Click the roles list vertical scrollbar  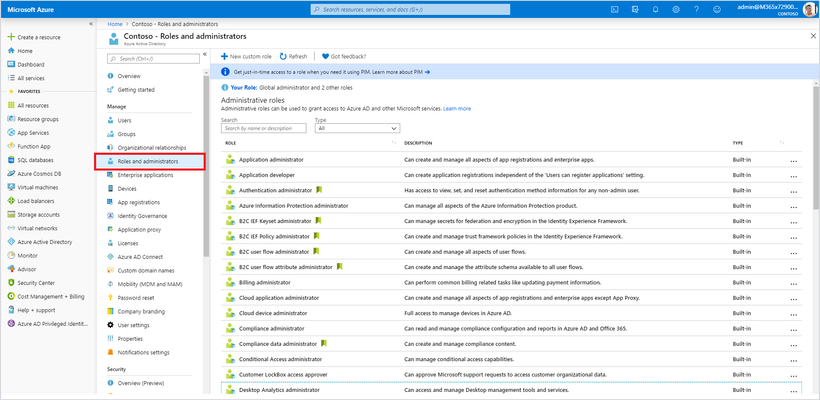[816, 146]
